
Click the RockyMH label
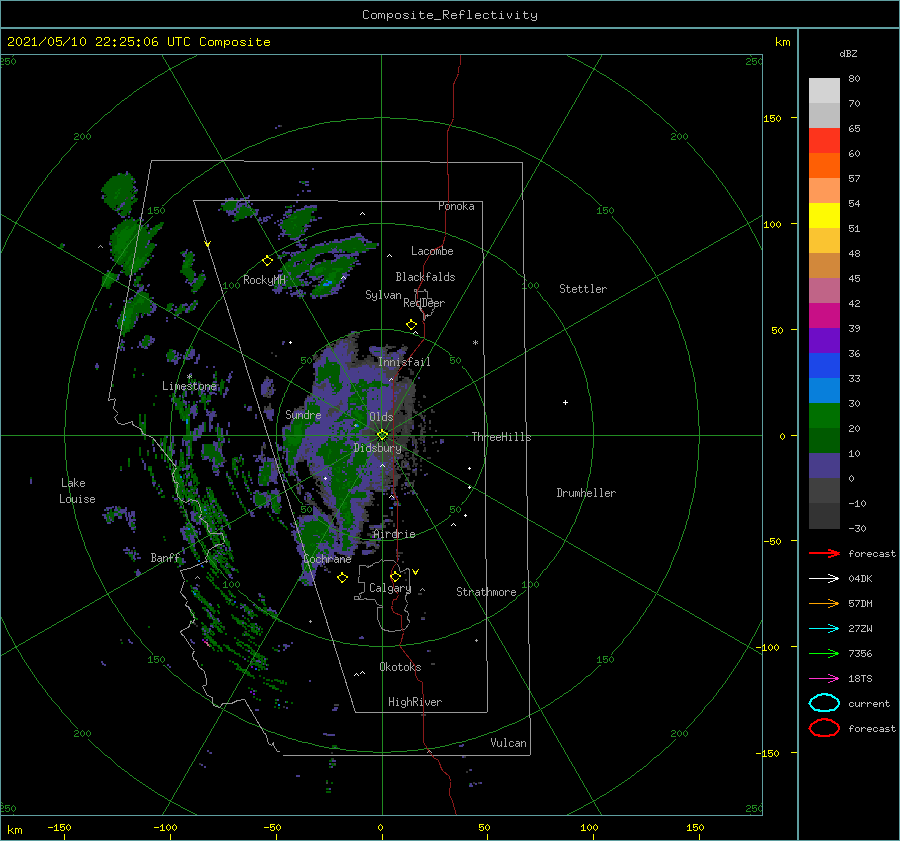[264, 280]
